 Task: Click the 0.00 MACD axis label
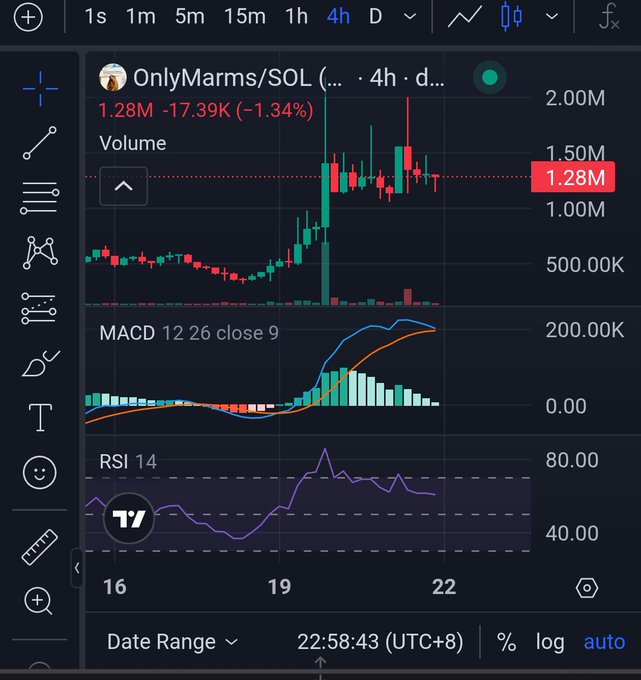pos(566,406)
